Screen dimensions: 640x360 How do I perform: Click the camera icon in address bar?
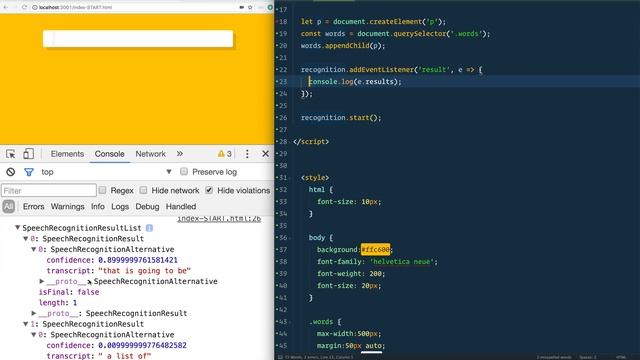[x=241, y=7]
